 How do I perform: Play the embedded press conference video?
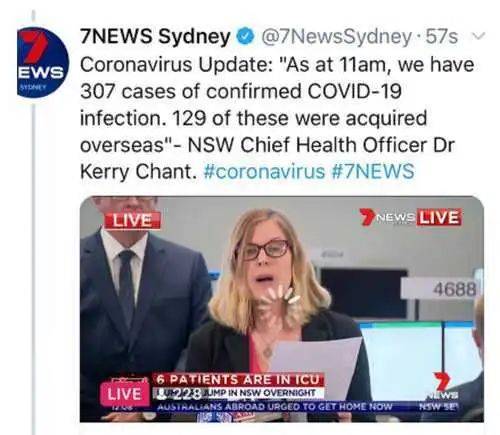[x=282, y=309]
